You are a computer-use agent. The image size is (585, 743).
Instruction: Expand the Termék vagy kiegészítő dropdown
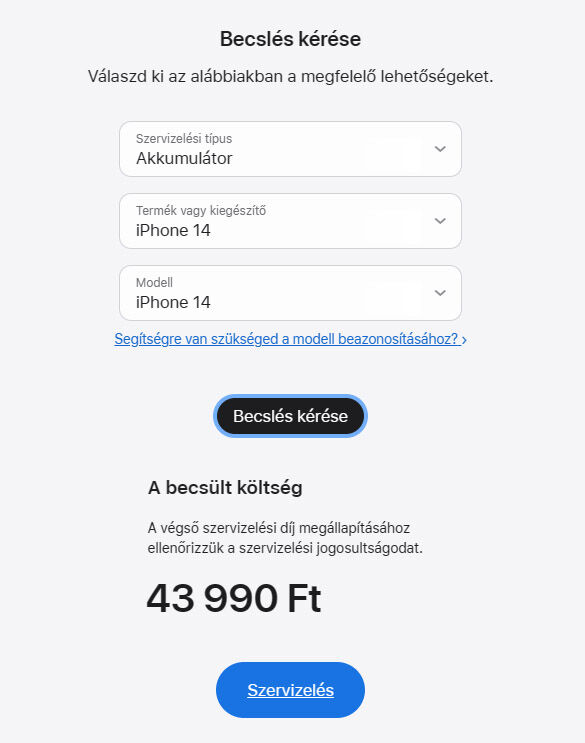click(x=290, y=221)
